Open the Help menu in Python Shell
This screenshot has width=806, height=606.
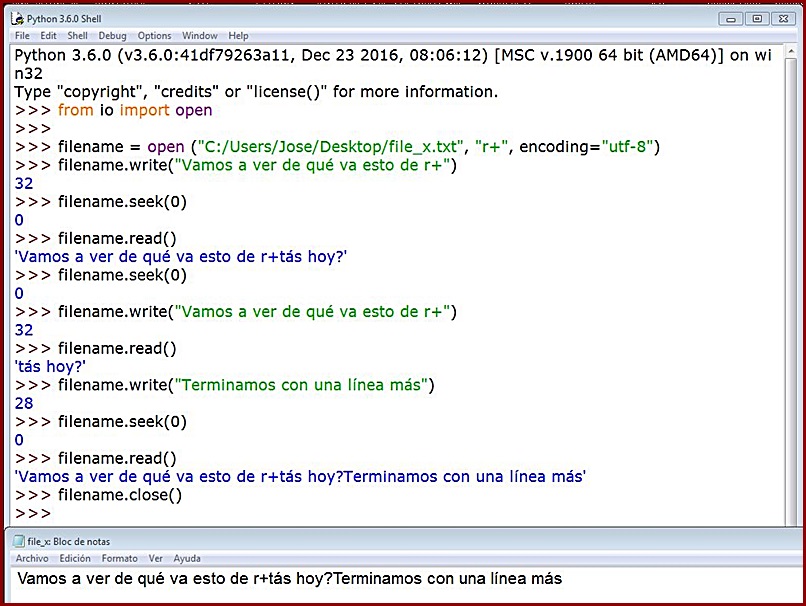pyautogui.click(x=238, y=35)
